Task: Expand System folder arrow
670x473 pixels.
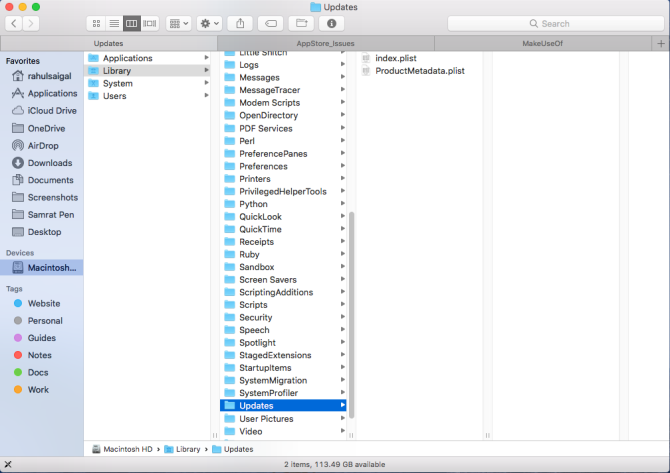Action: [206, 82]
